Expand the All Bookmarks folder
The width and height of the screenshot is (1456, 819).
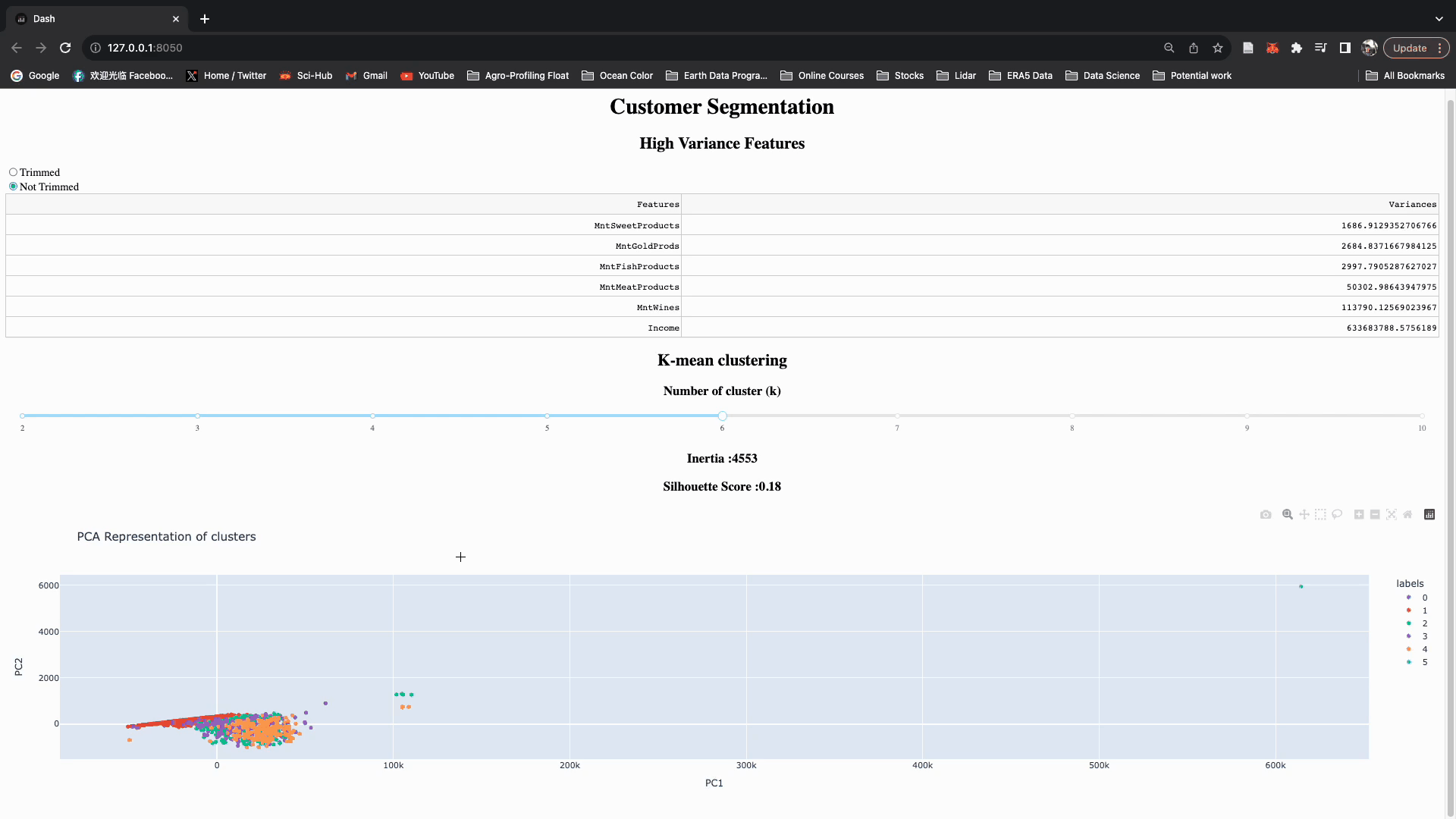(1405, 76)
